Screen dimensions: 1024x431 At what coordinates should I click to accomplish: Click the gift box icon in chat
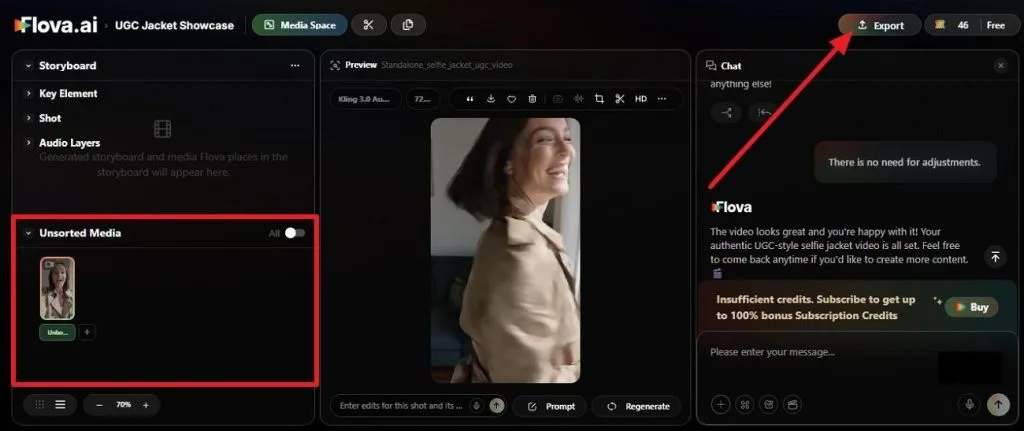point(769,405)
